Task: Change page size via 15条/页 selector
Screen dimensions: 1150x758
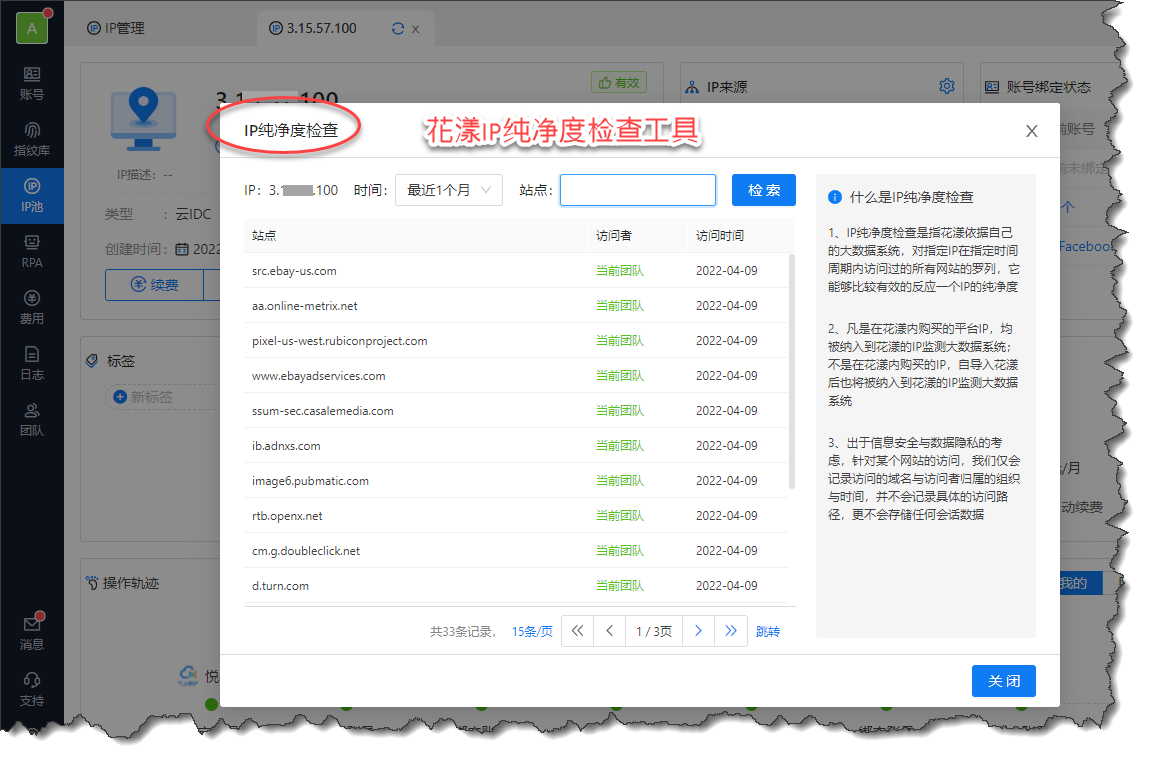Action: tap(531, 630)
